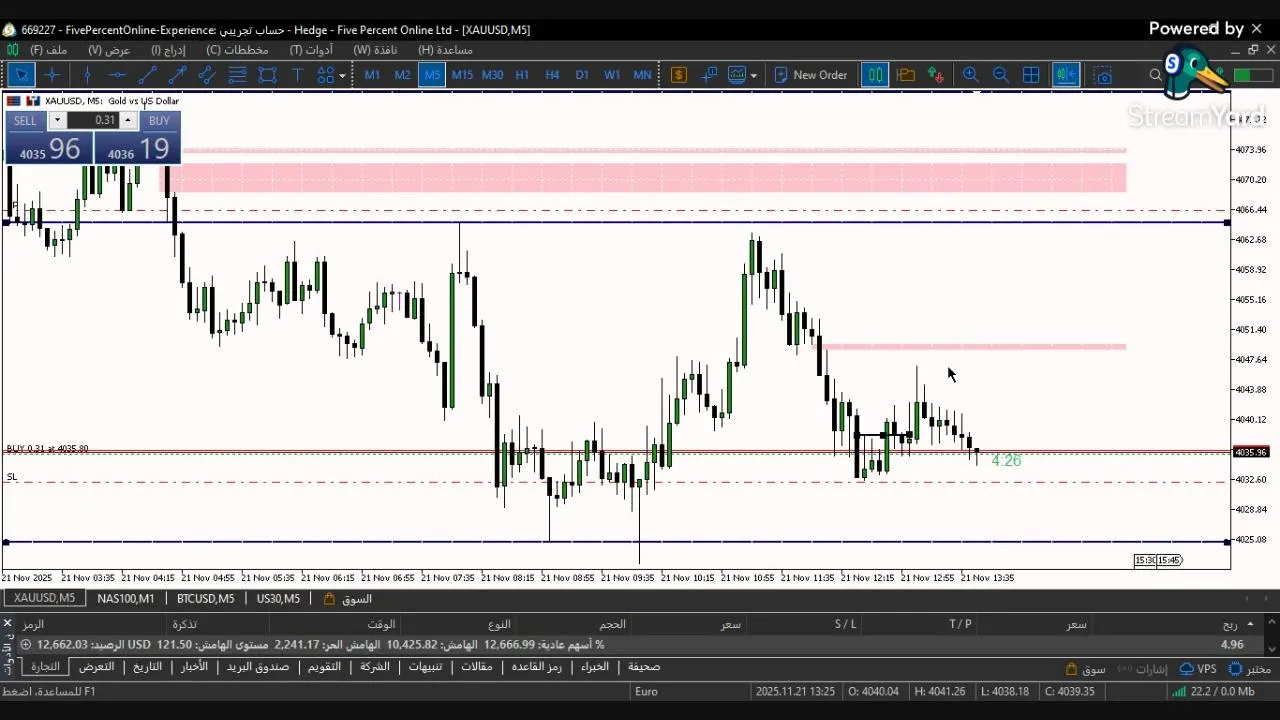This screenshot has width=1280, height=720.
Task: Switch to NAS100,M1 chart tab
Action: (126, 599)
